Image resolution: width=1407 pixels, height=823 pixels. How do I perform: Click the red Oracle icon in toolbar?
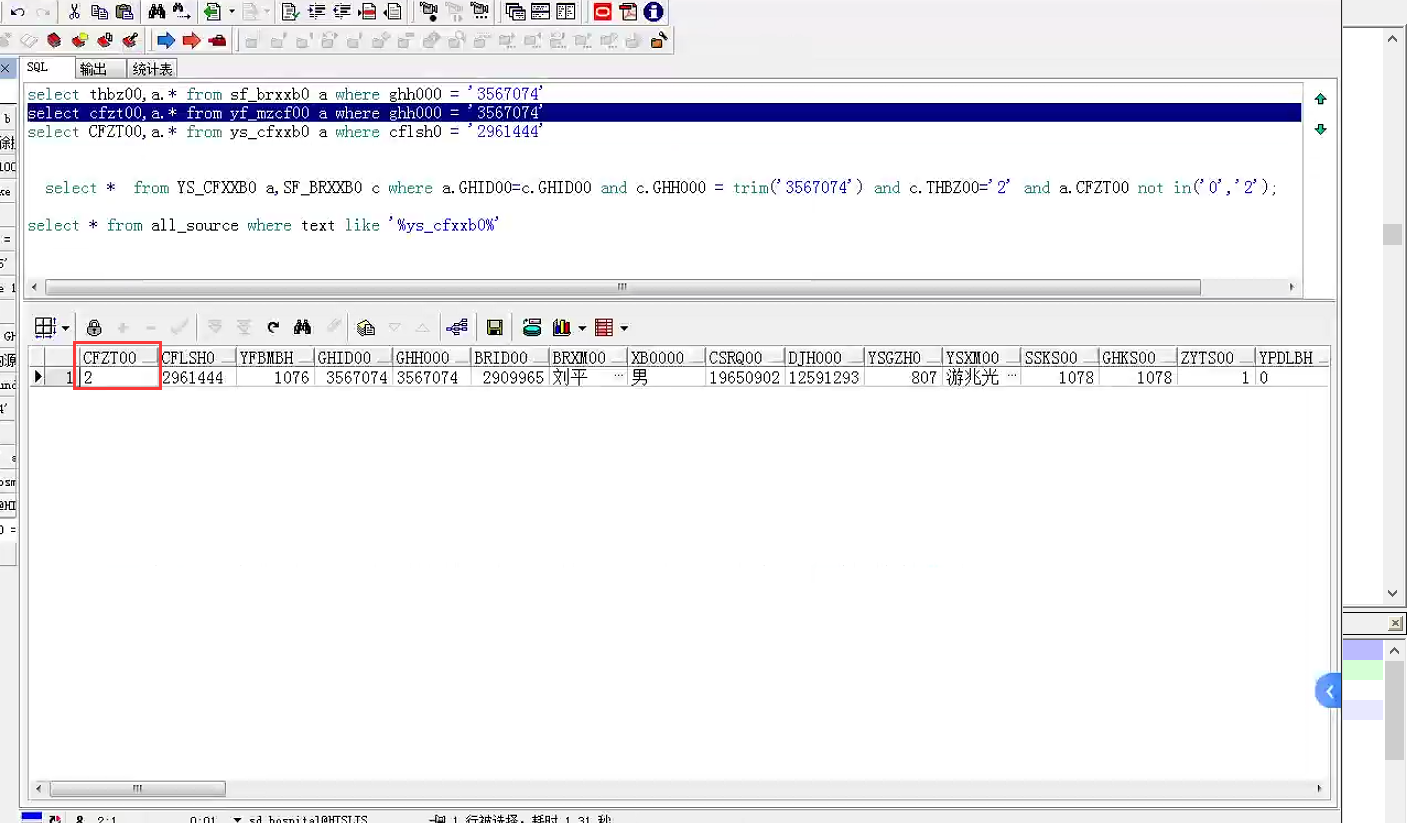602,12
